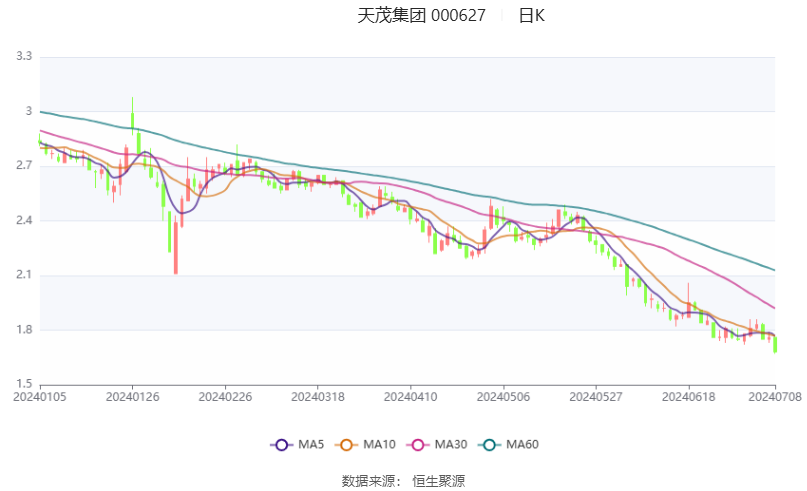Toggle the MA30 legend series
This screenshot has width=807, height=491.
[x=436, y=445]
